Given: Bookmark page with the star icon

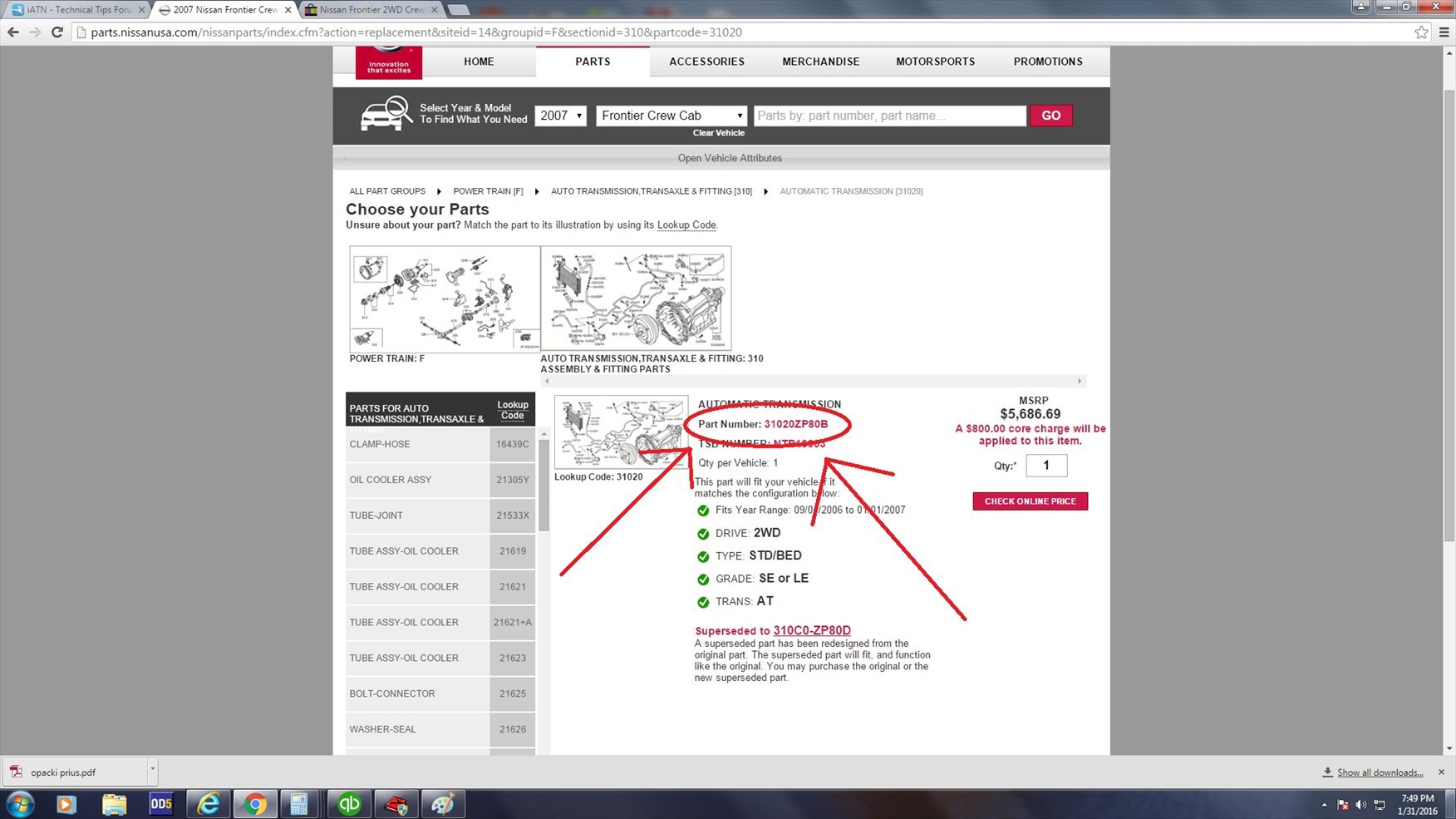Looking at the screenshot, I should tap(1421, 32).
